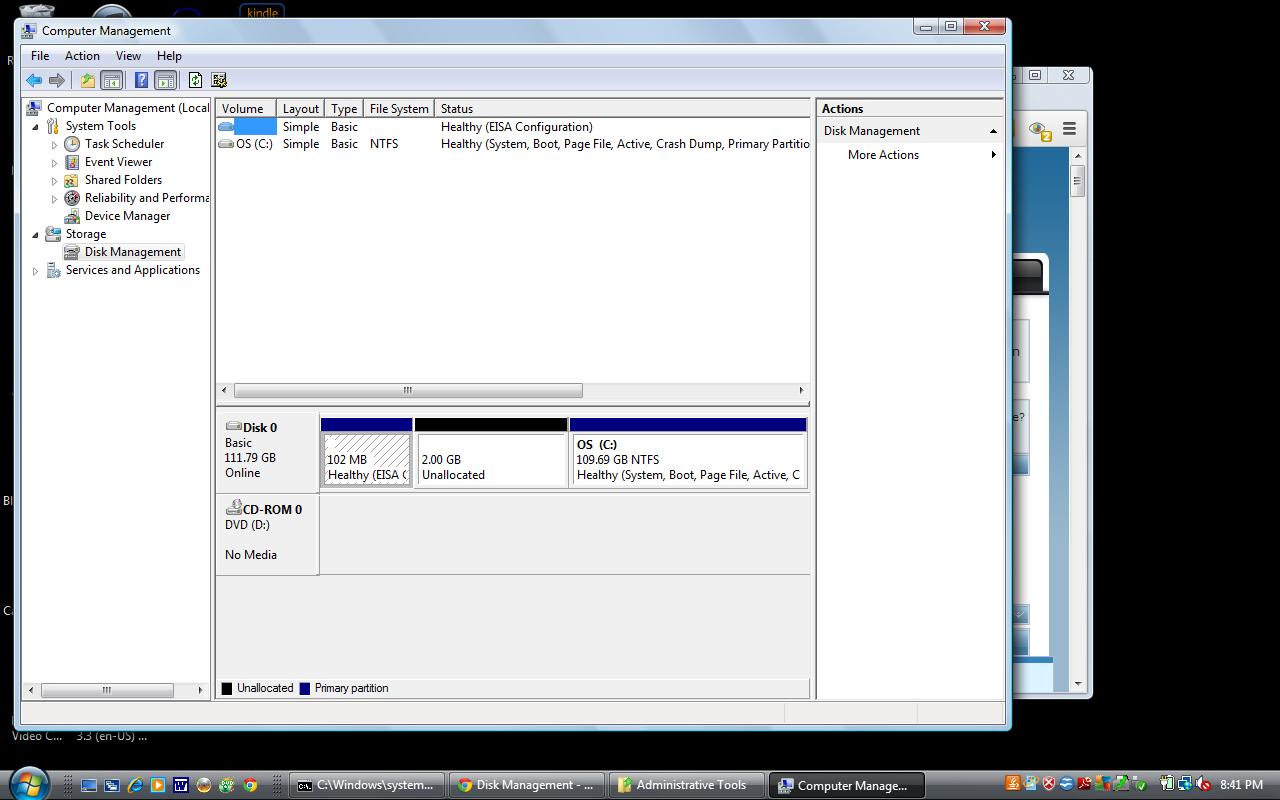Open the Chrome menu in background window
Screen dimensions: 1280x800
(1069, 129)
